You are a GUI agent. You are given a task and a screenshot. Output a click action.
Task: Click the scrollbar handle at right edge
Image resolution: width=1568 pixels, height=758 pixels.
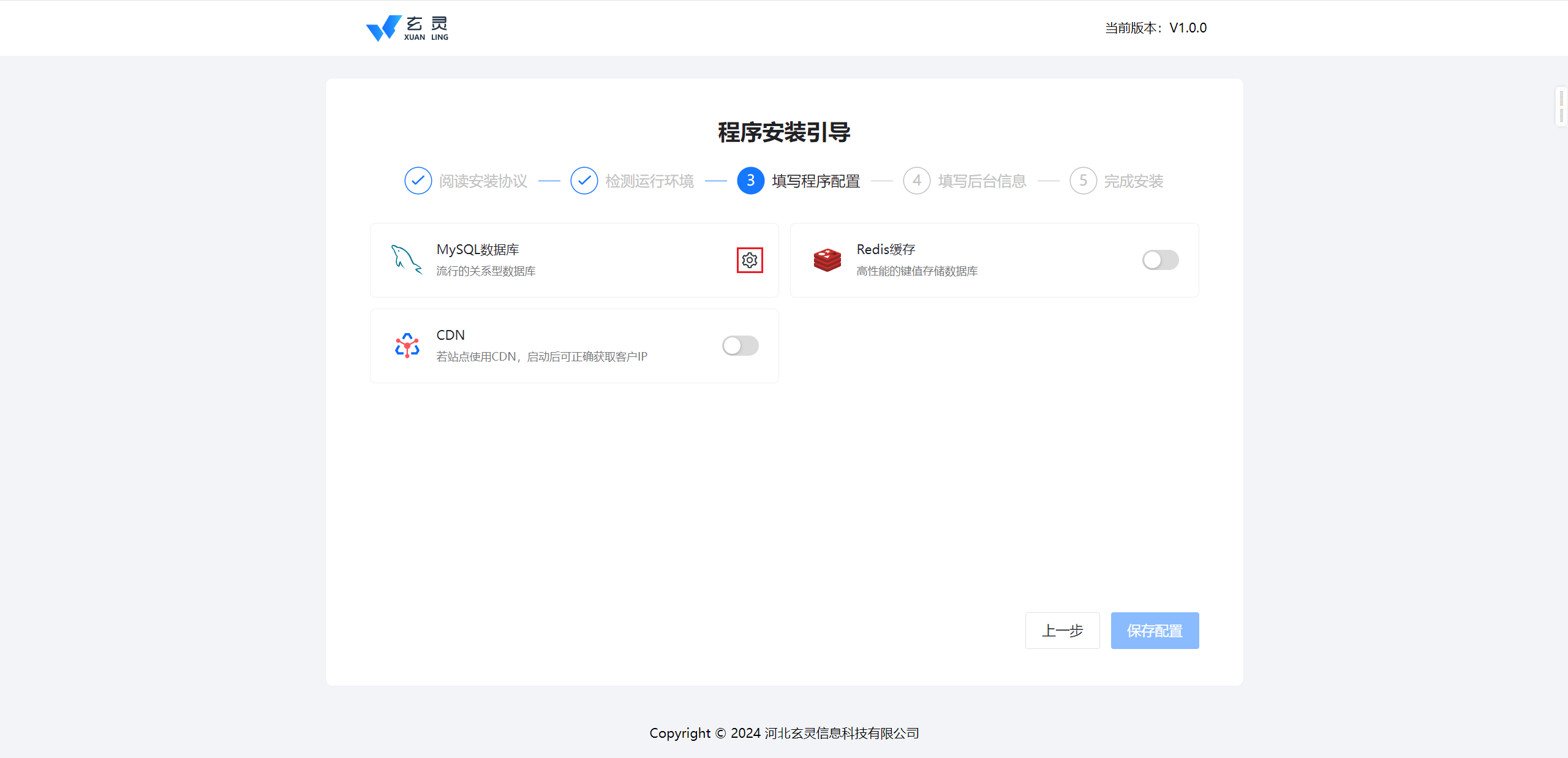[x=1561, y=107]
